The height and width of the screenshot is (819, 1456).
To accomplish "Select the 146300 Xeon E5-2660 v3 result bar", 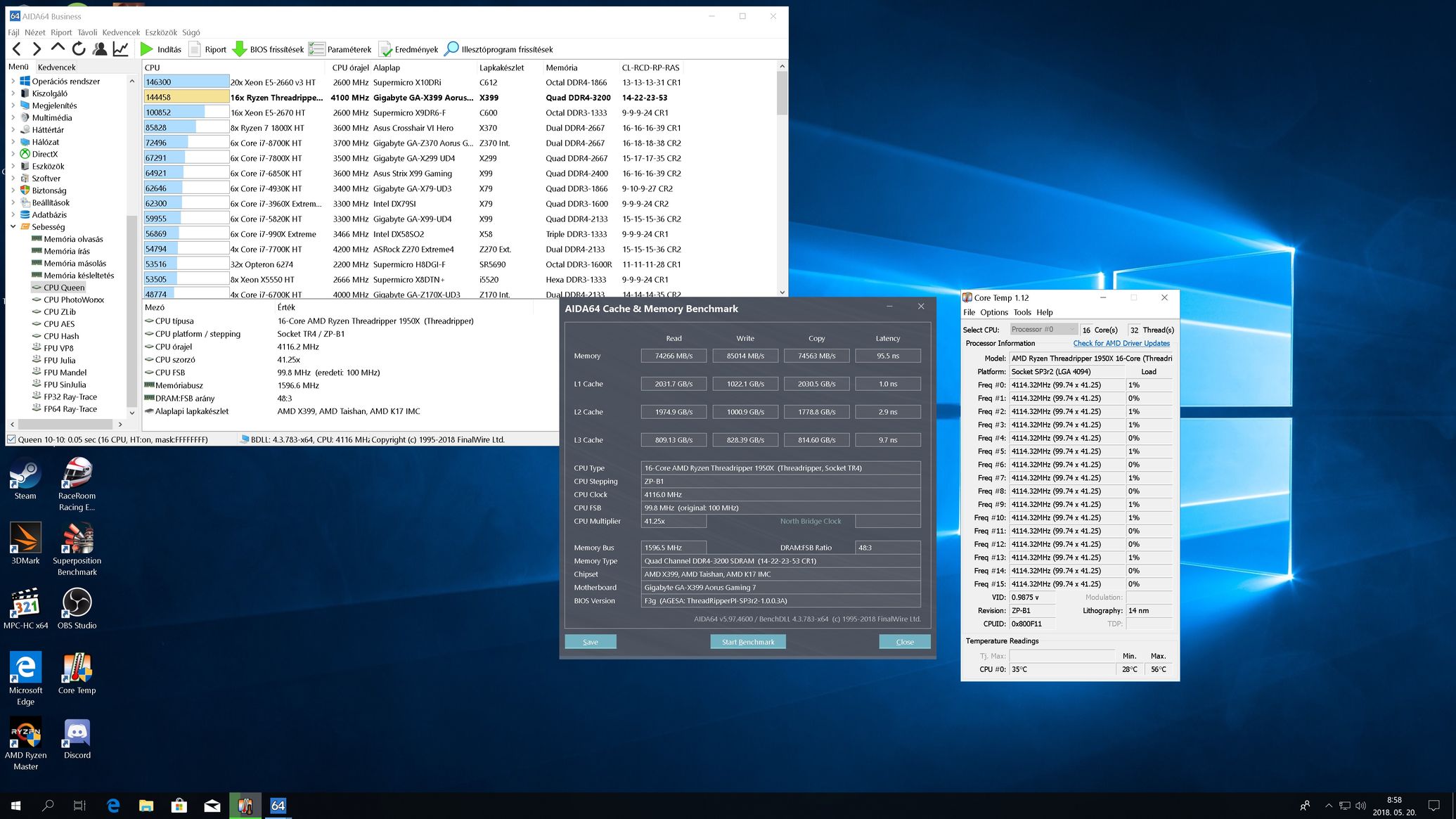I will click(186, 82).
